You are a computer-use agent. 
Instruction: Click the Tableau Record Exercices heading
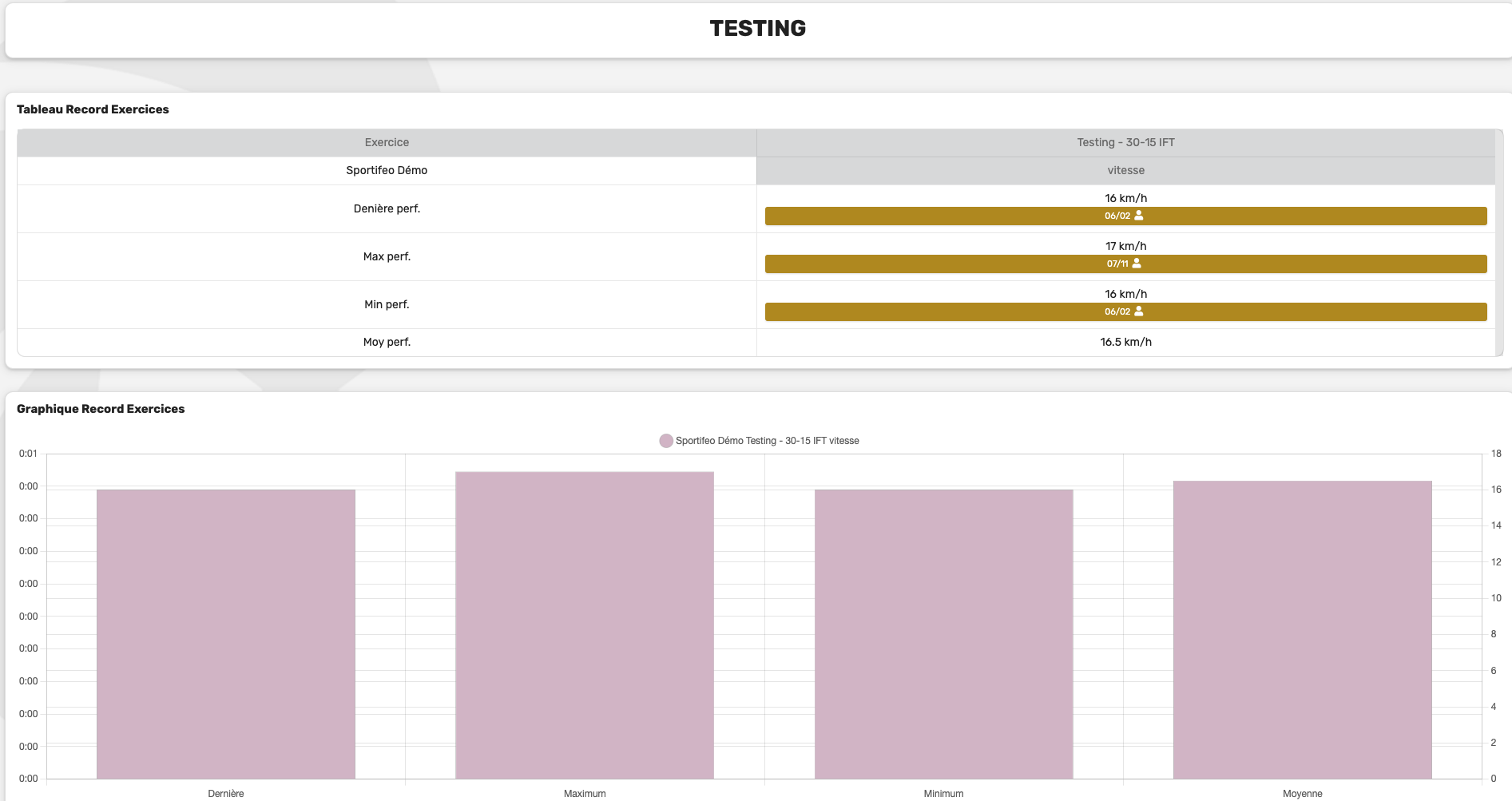pyautogui.click(x=93, y=109)
